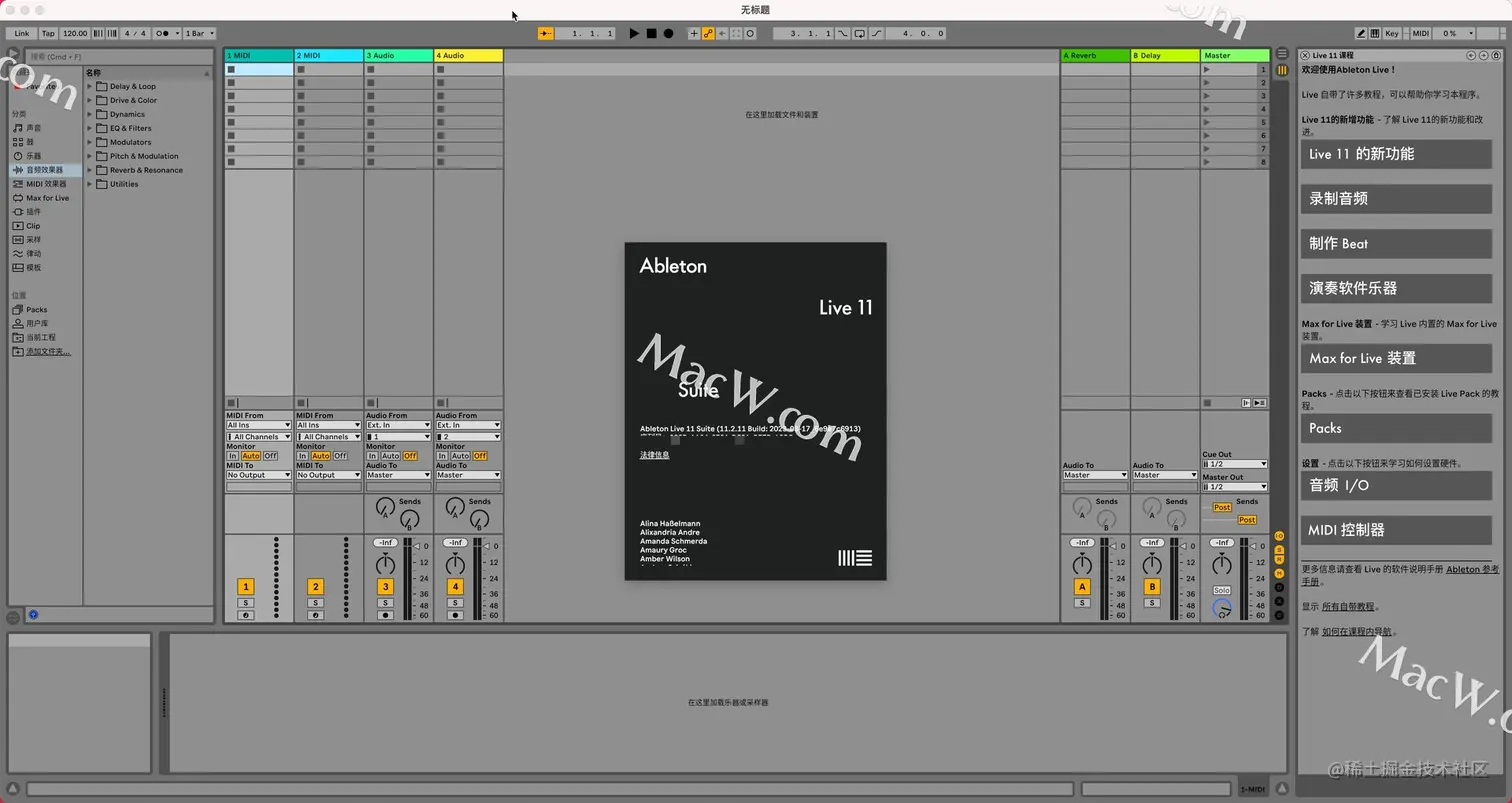Solo track 4 with S button
This screenshot has height=803, width=1512.
(455, 603)
